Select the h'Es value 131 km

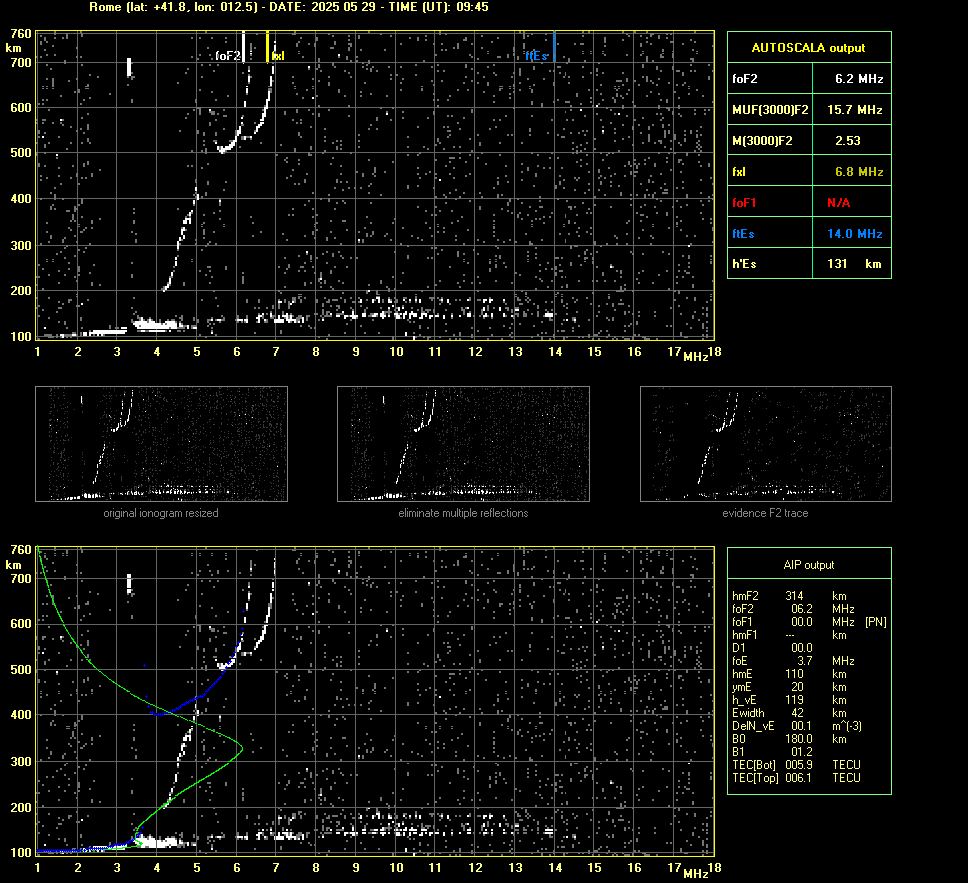852,264
